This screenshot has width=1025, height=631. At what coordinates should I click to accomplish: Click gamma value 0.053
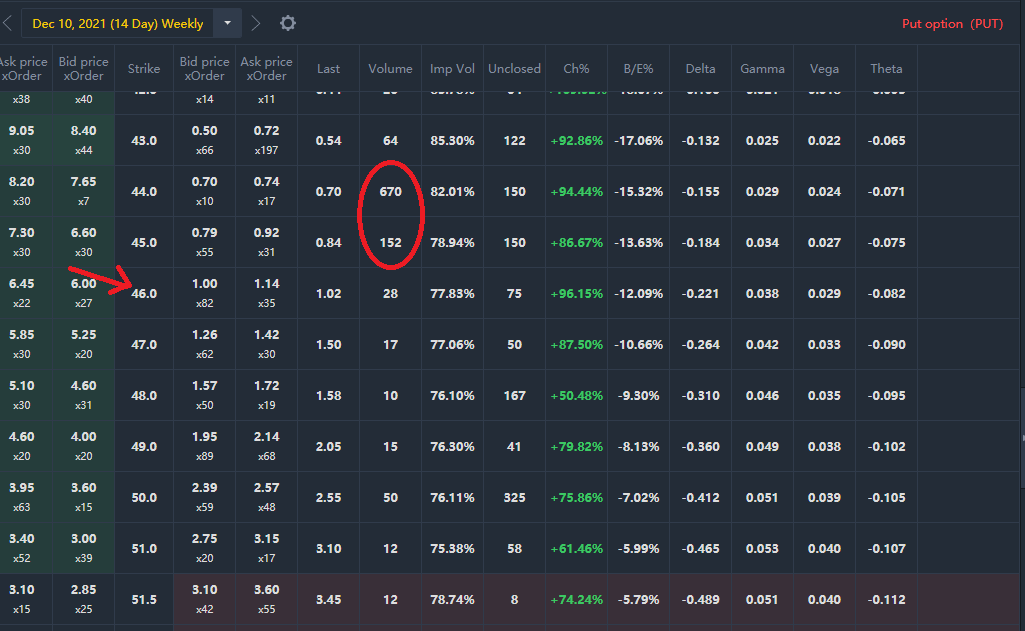tap(762, 549)
